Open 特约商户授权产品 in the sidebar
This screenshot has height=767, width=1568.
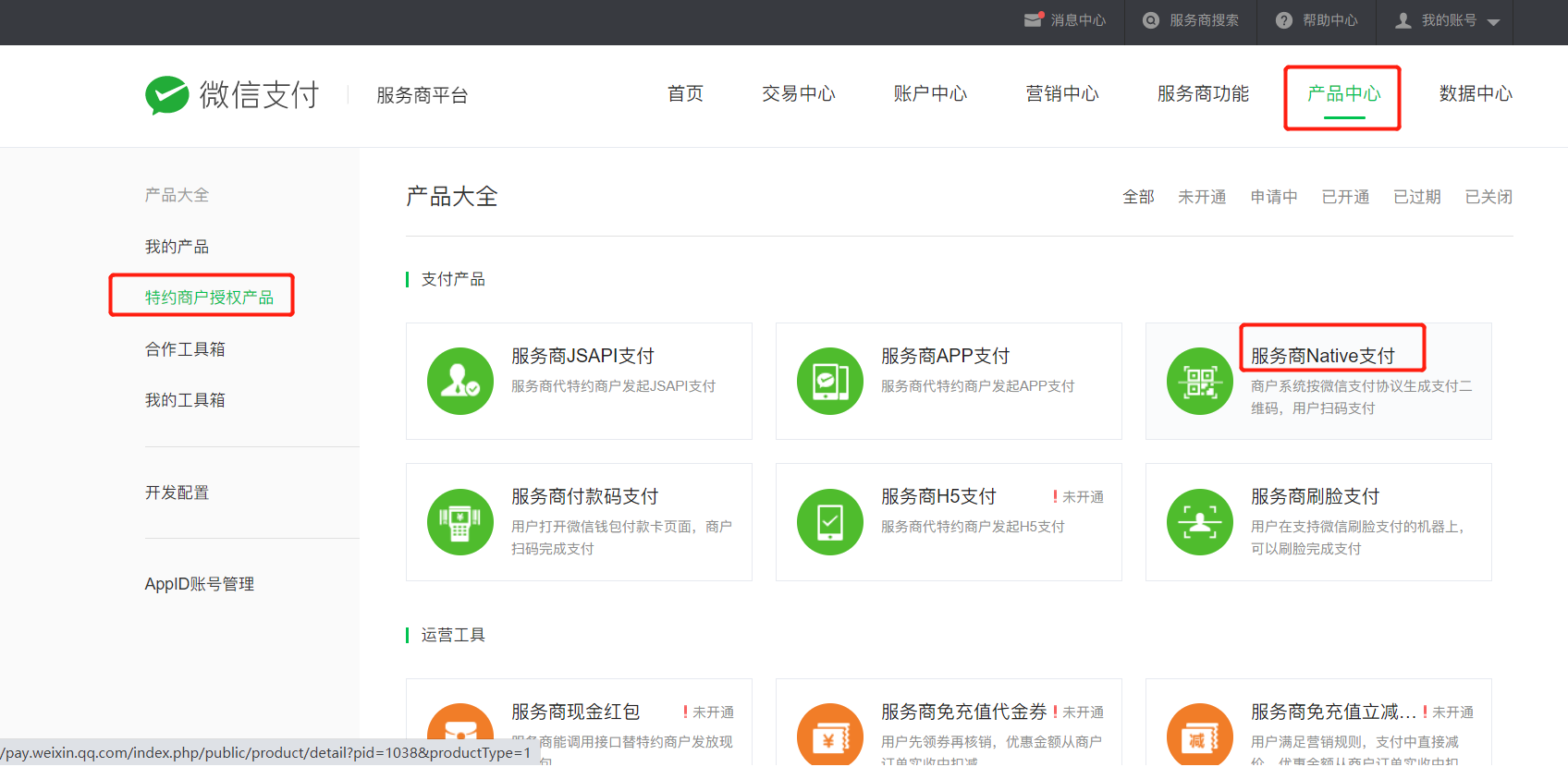[x=209, y=298]
